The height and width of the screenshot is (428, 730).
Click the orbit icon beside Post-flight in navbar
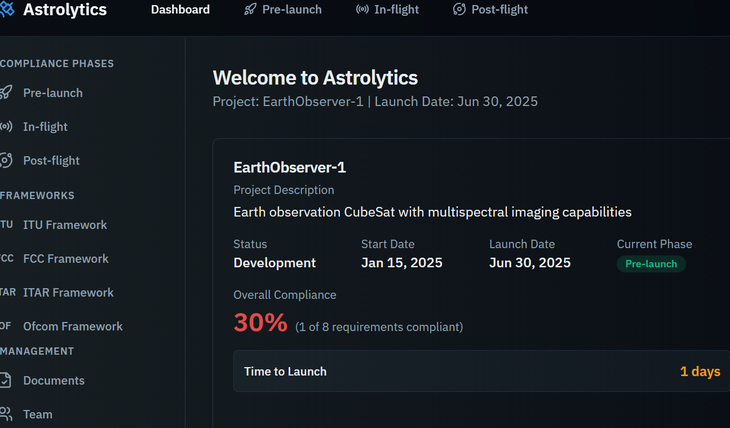click(459, 10)
